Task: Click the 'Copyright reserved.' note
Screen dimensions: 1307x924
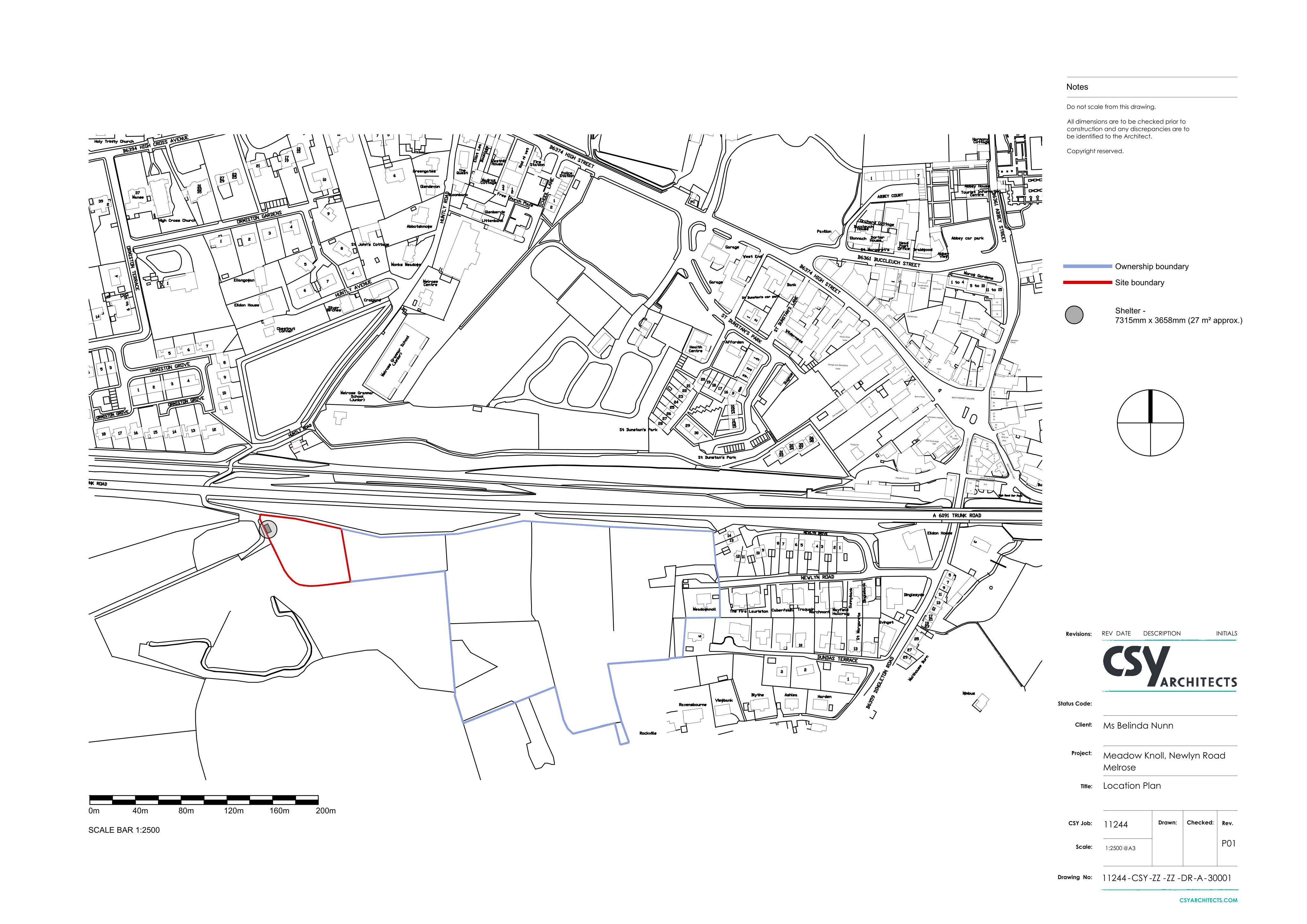Action: pos(1095,151)
